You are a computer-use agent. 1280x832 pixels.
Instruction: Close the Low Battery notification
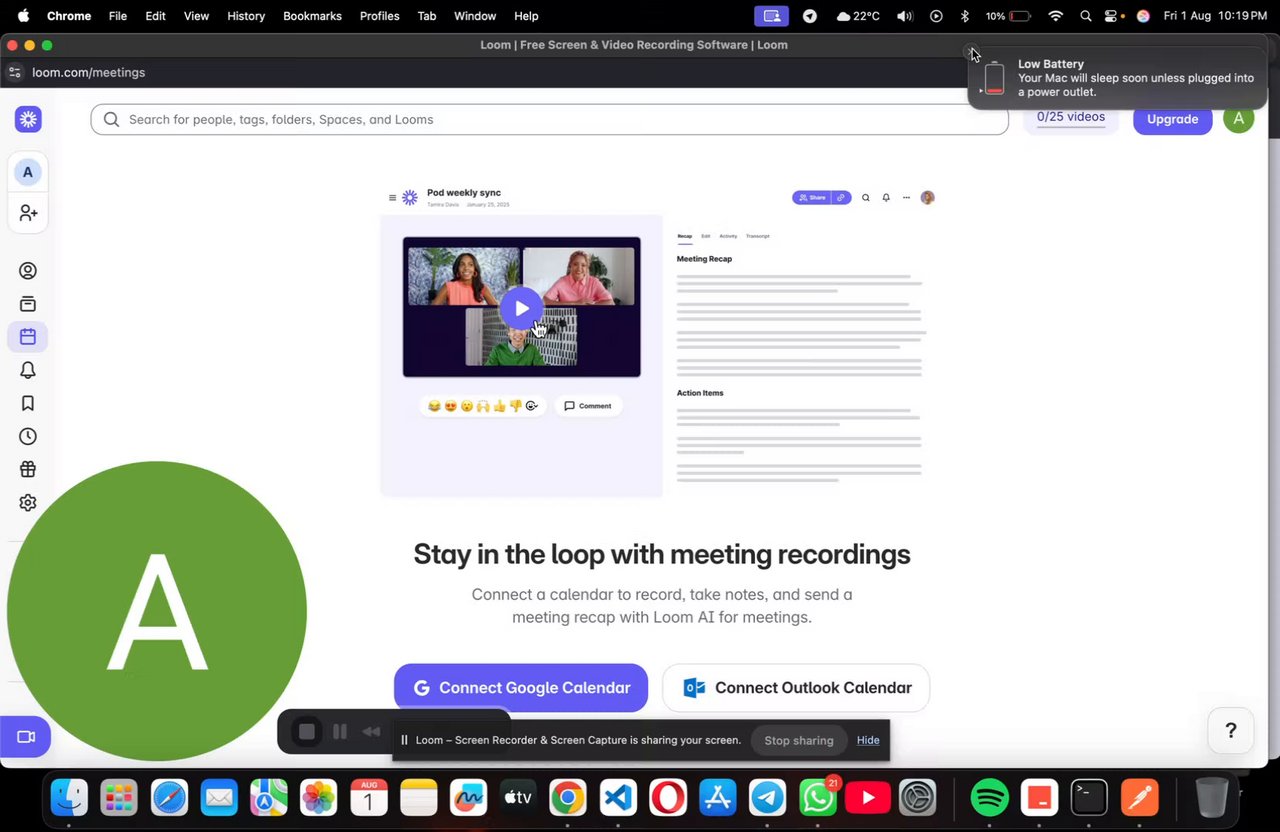coord(971,51)
